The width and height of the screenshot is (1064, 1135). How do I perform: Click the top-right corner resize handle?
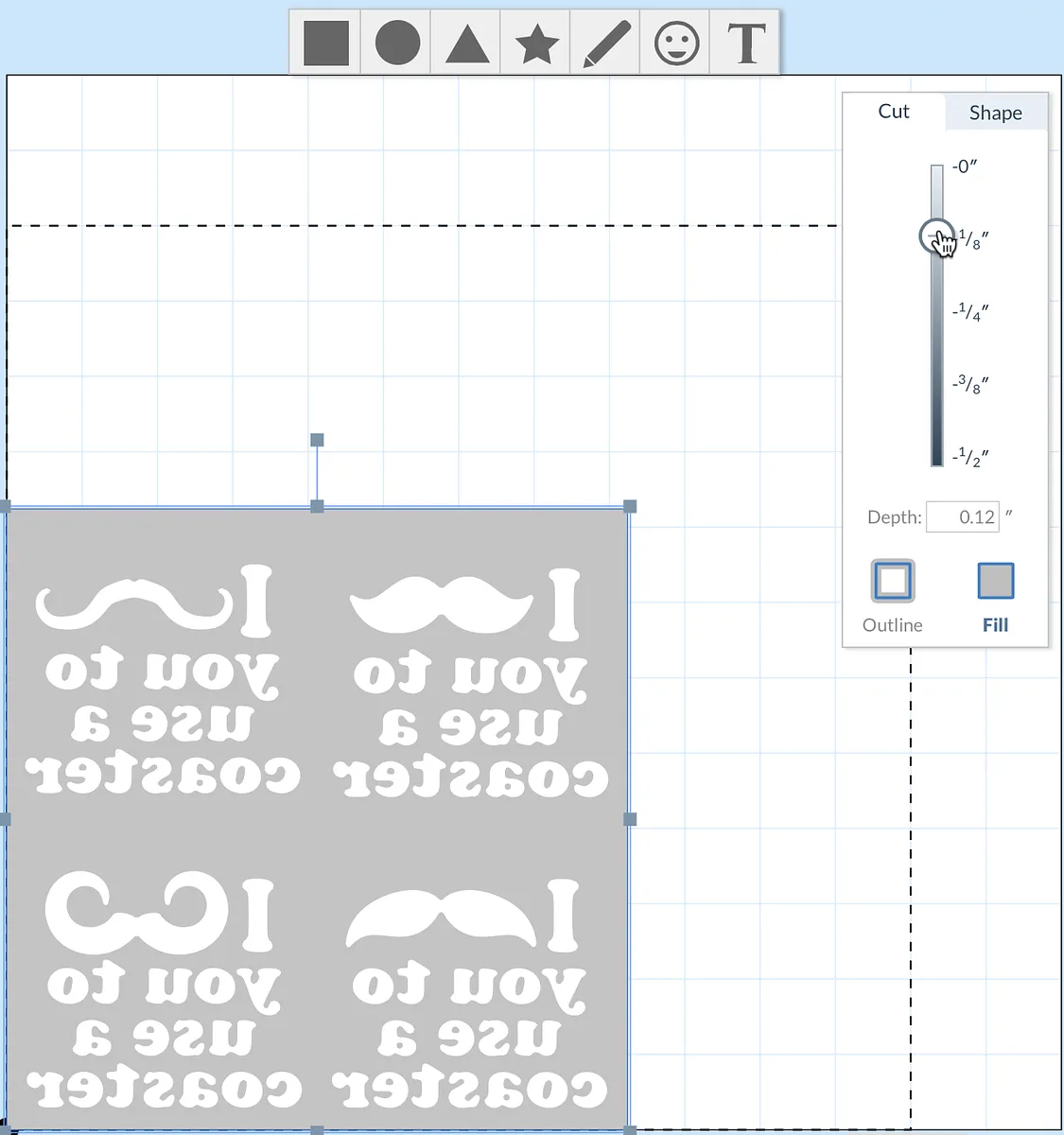(x=630, y=507)
